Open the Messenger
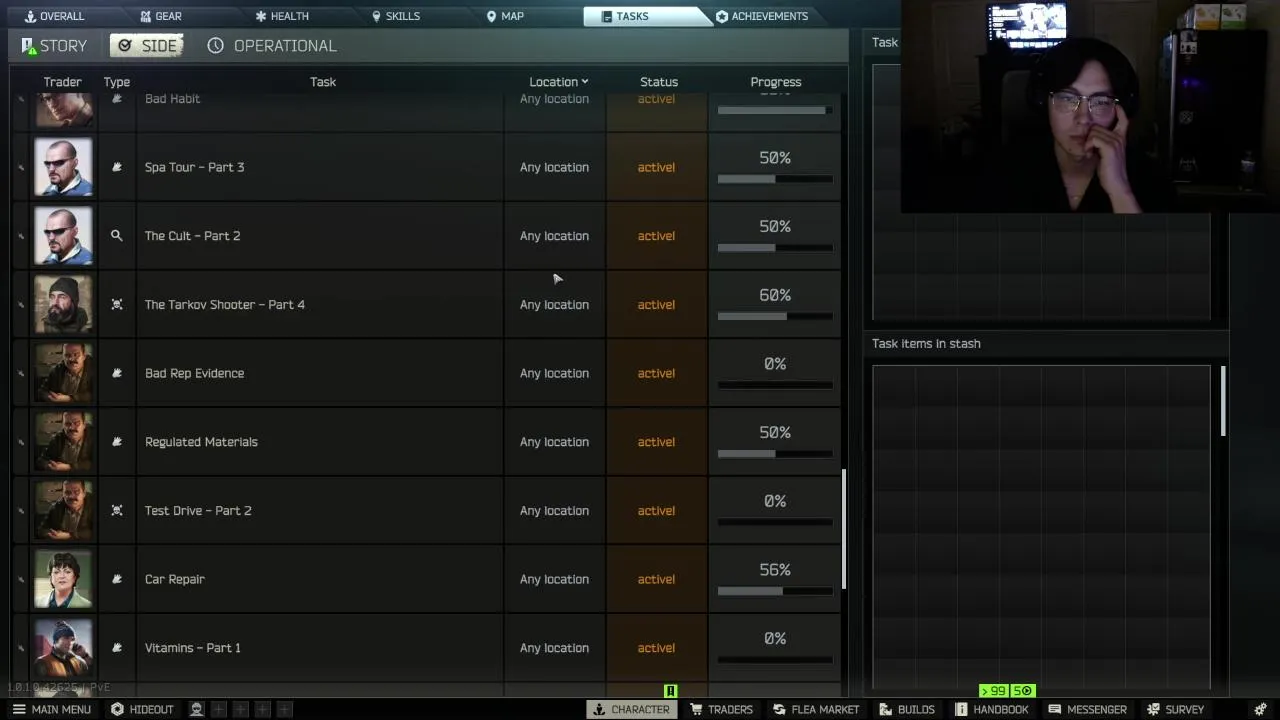This screenshot has height=720, width=1280. [x=1087, y=709]
